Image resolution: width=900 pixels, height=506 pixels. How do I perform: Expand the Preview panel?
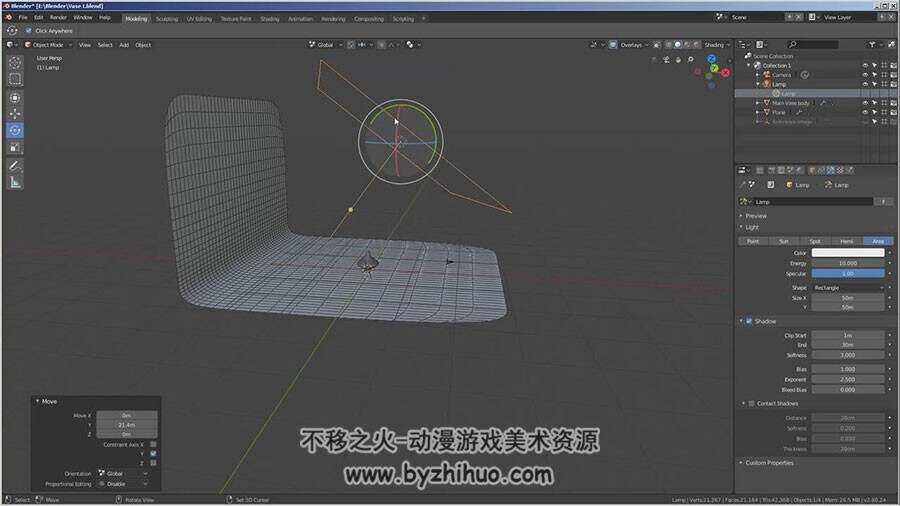click(755, 216)
